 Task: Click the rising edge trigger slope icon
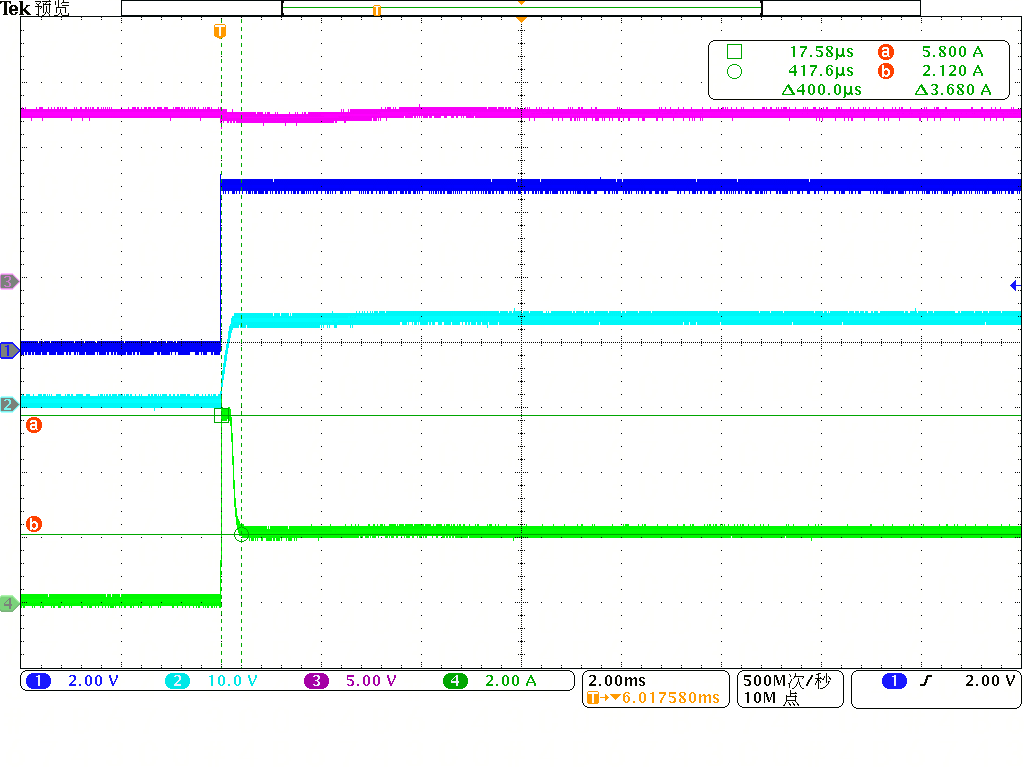(926, 680)
